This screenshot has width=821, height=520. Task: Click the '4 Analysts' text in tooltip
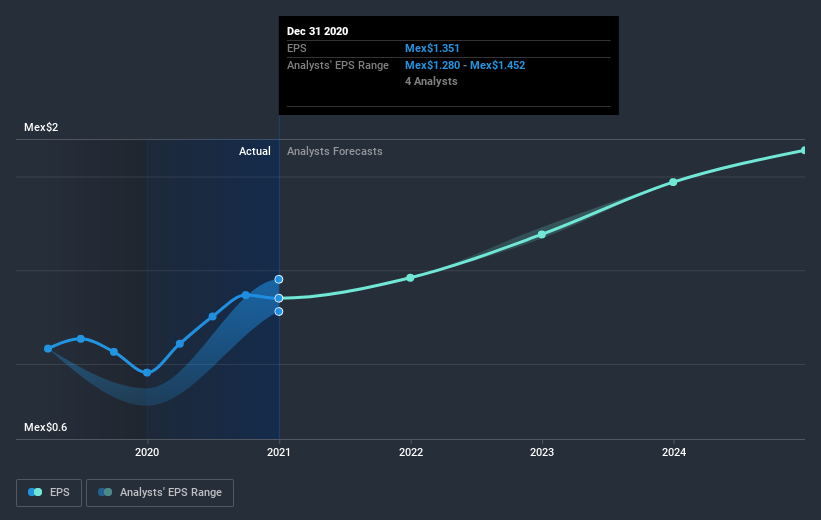(431, 81)
